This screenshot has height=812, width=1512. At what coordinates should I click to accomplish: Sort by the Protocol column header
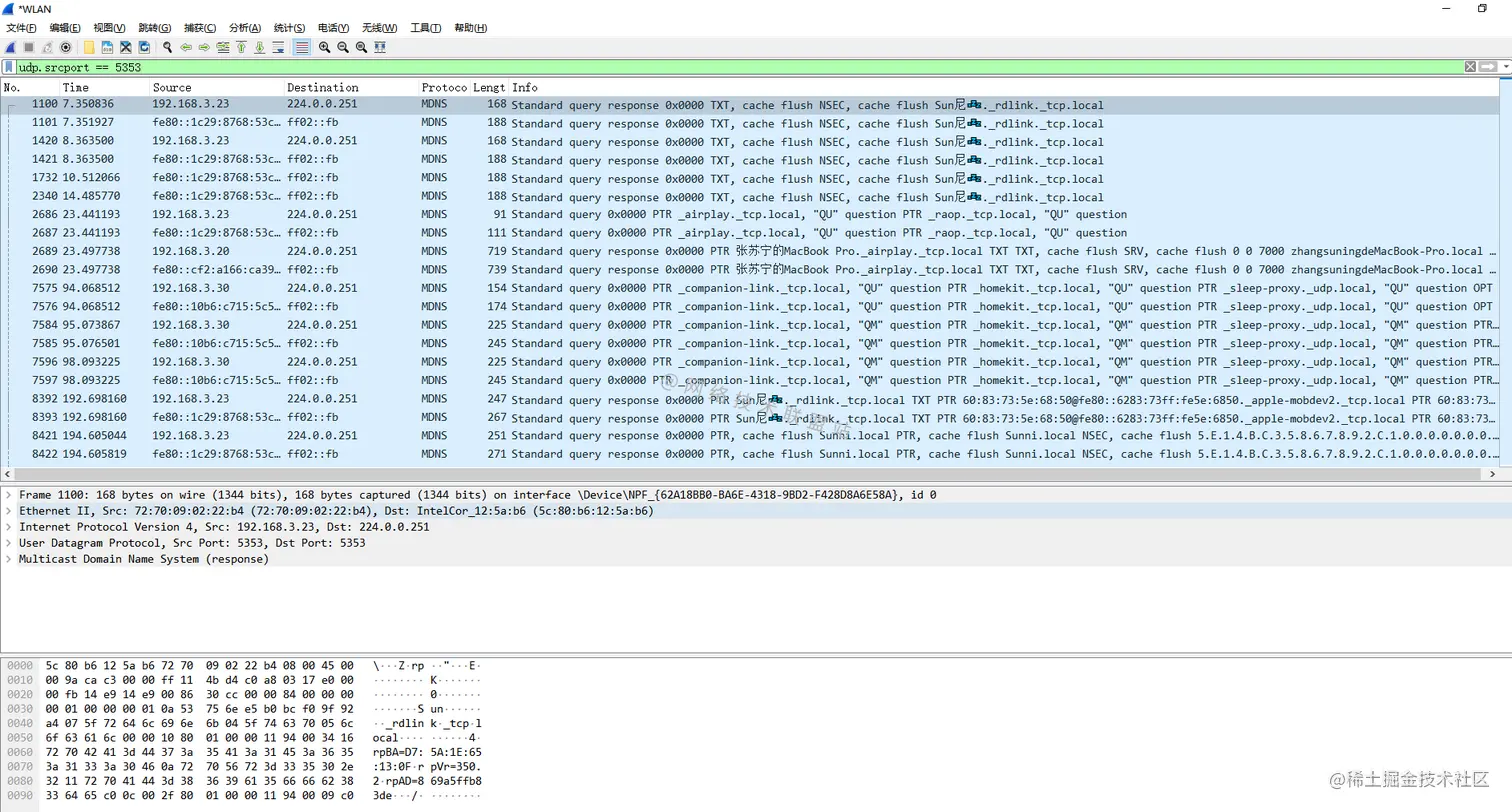[x=444, y=87]
